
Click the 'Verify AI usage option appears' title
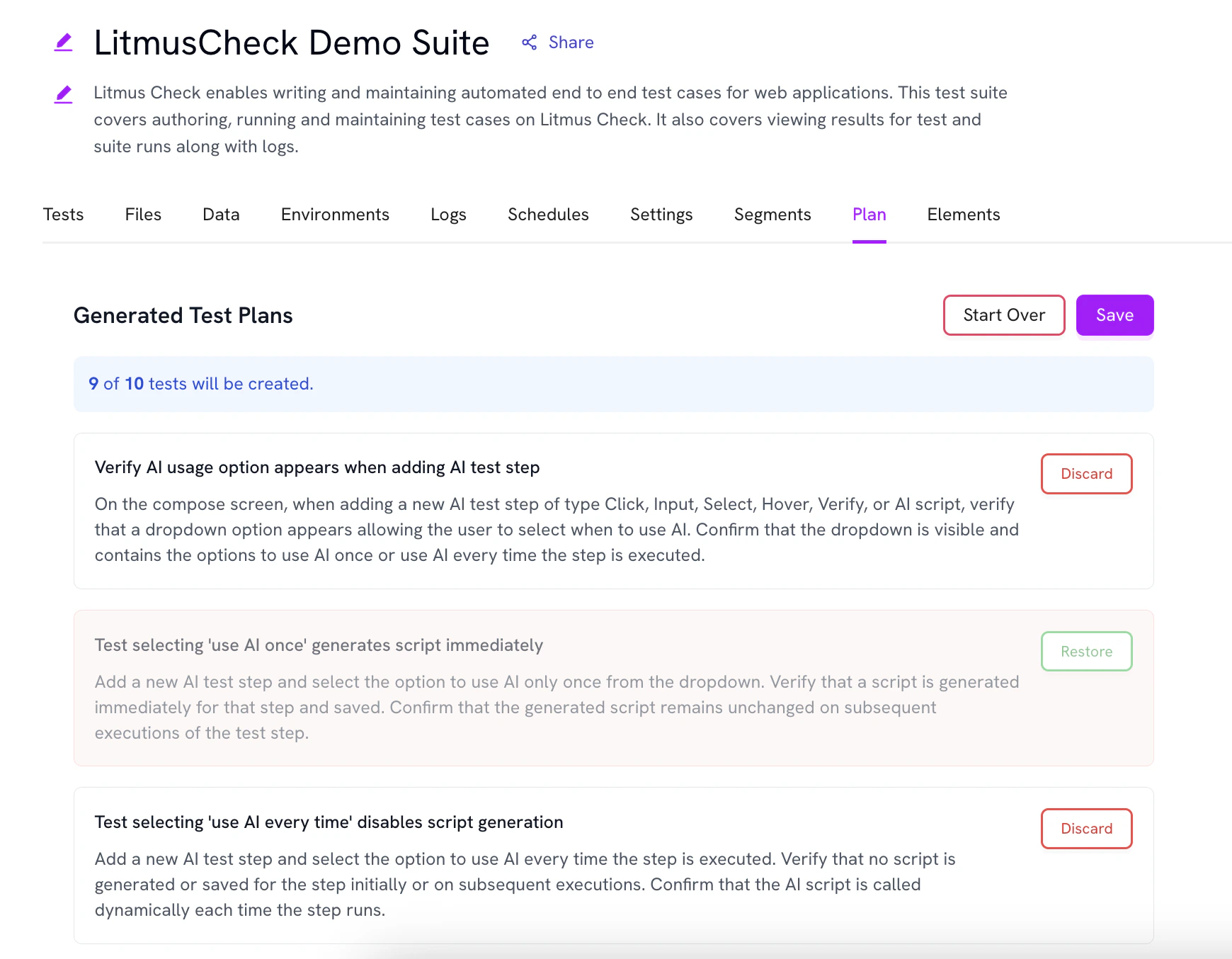tap(317, 467)
